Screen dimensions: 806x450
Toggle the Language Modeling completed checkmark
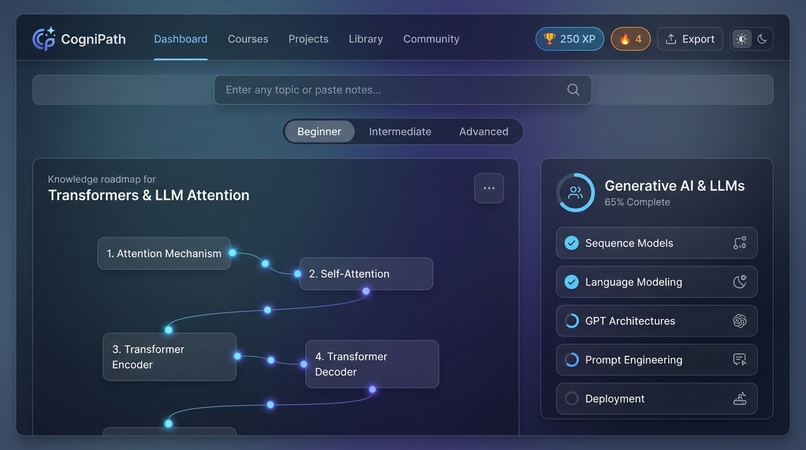(x=572, y=282)
